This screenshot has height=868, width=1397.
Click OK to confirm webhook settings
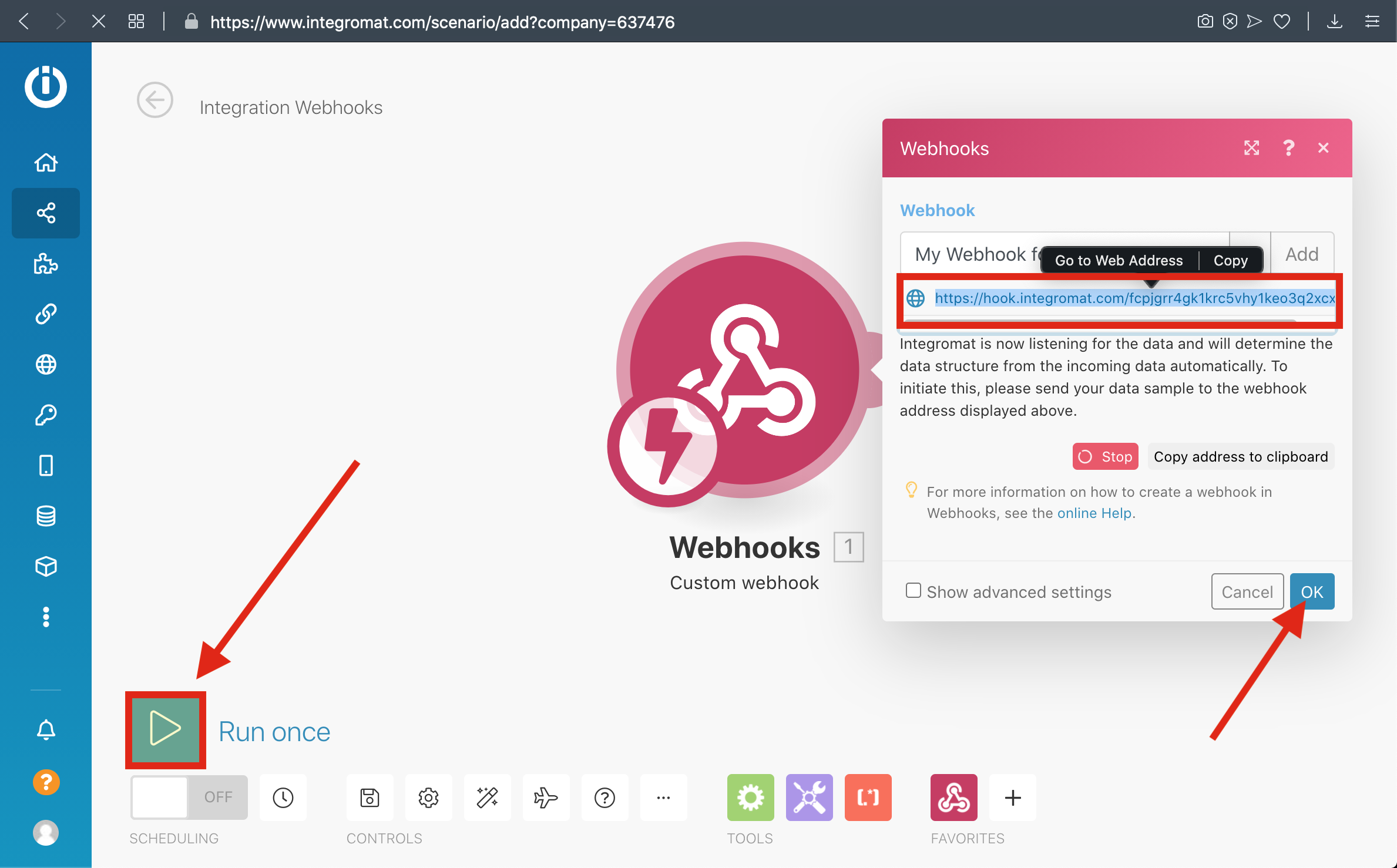coord(1312,591)
